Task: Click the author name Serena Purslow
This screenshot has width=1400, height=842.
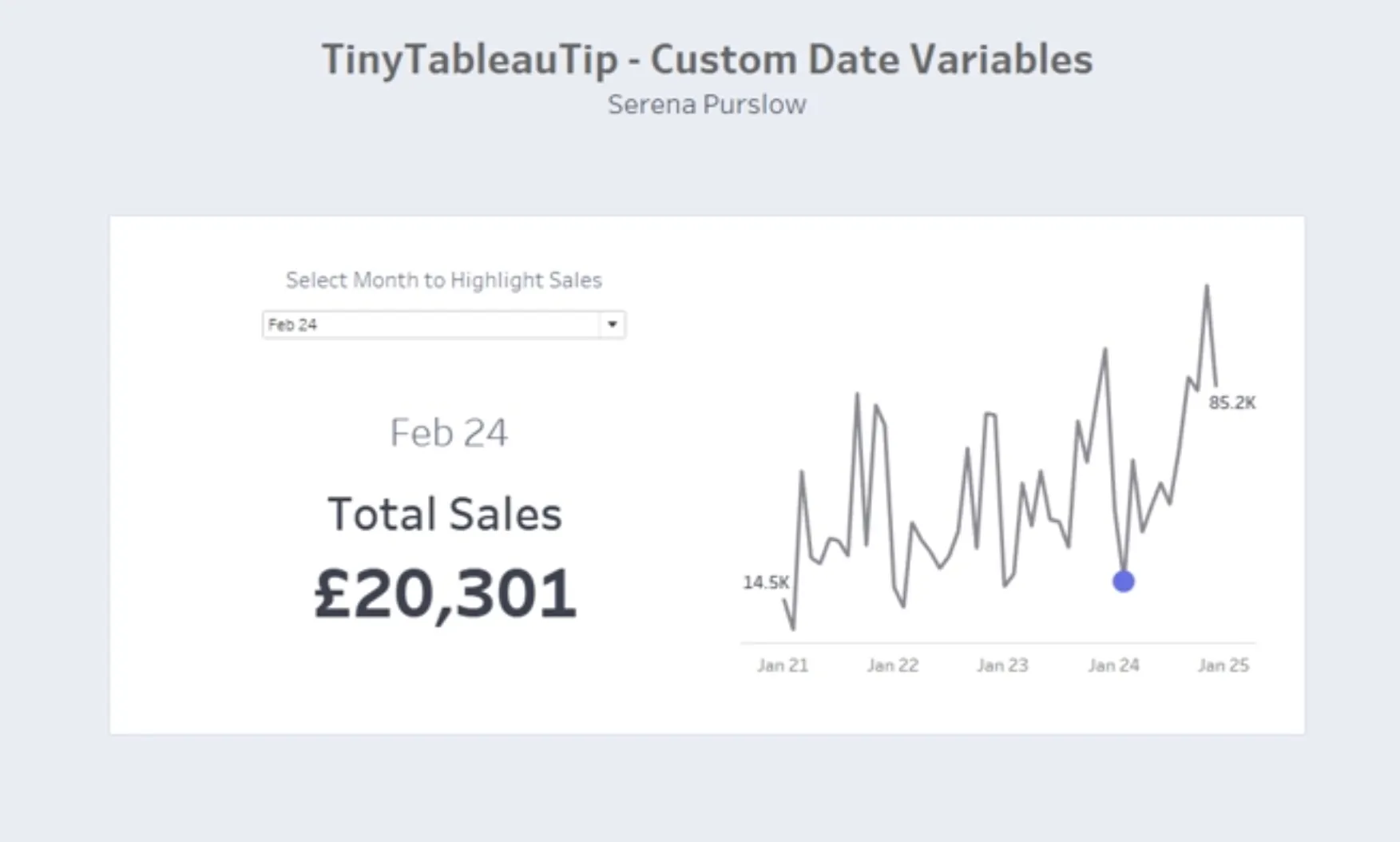Action: [x=708, y=104]
